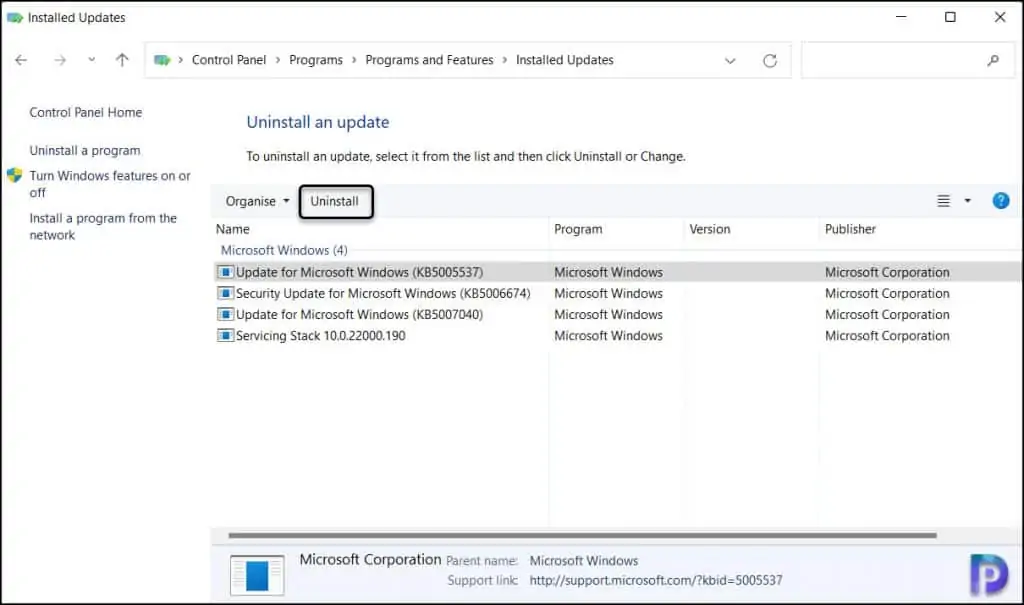Open Turn Windows features on or off
Viewport: 1024px width, 605px height.
(110, 184)
